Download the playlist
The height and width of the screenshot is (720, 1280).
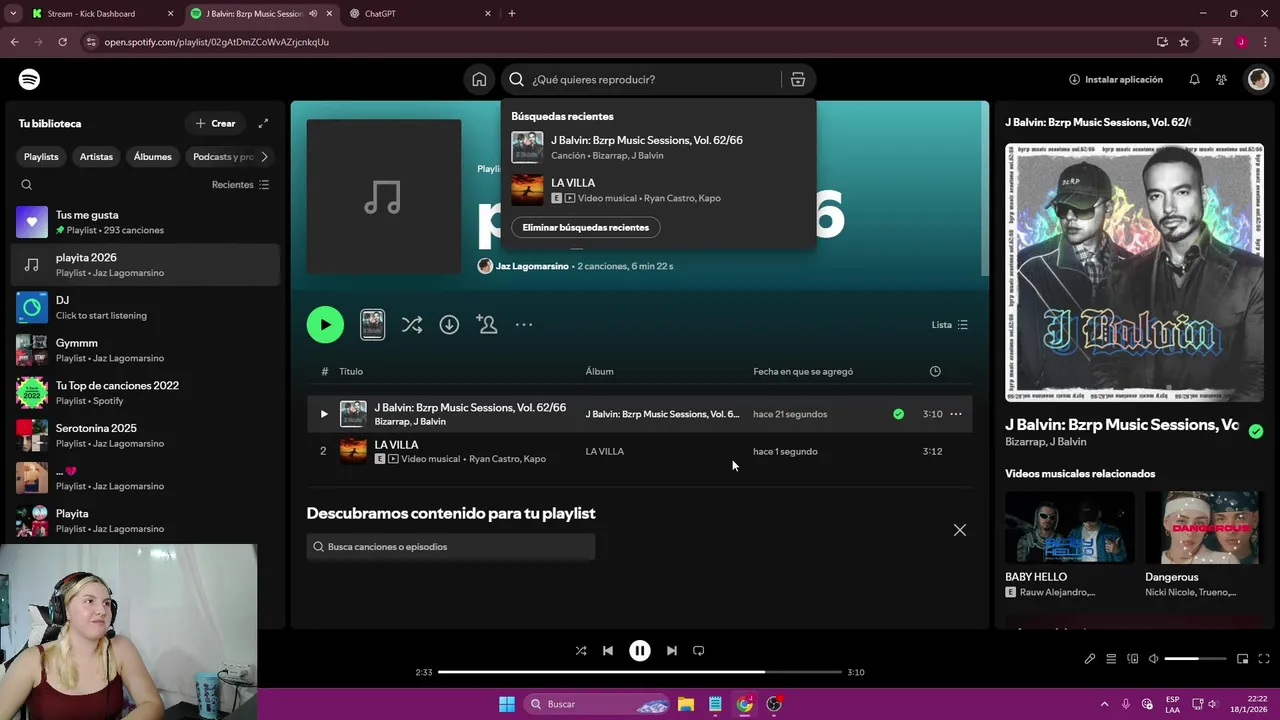coord(449,325)
